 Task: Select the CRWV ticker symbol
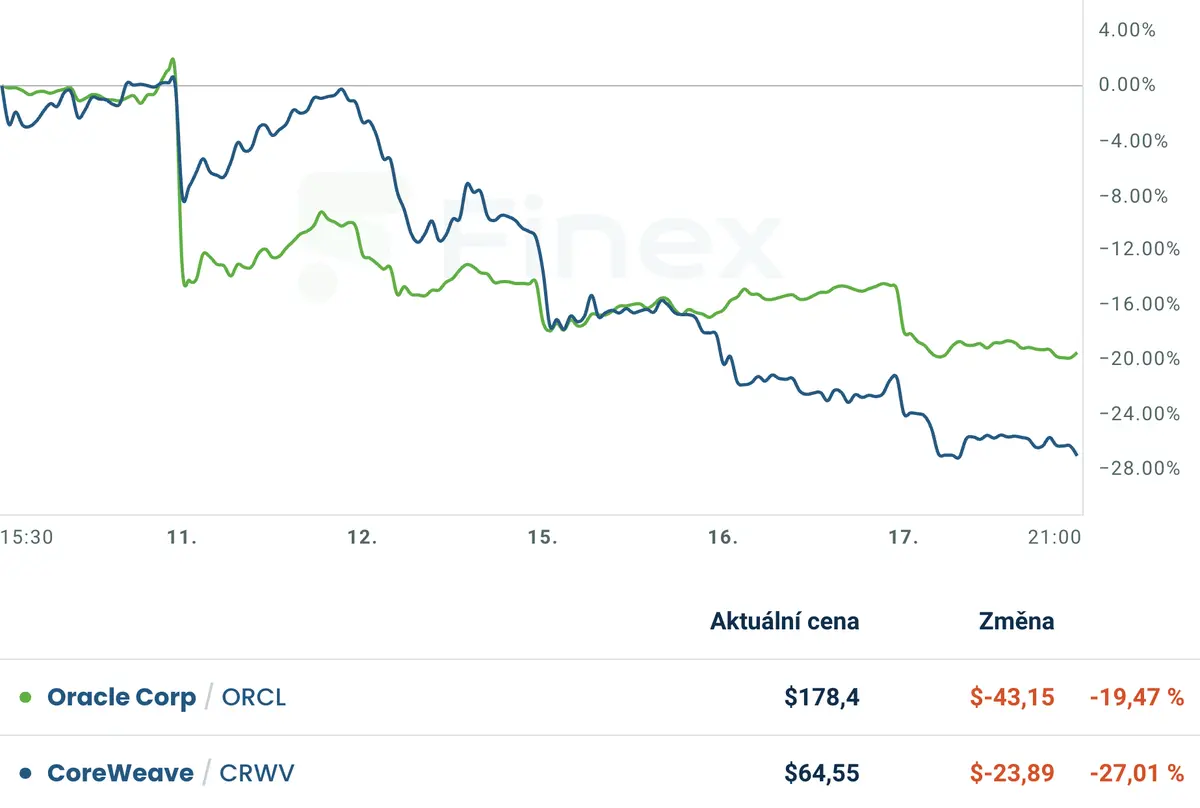click(257, 773)
